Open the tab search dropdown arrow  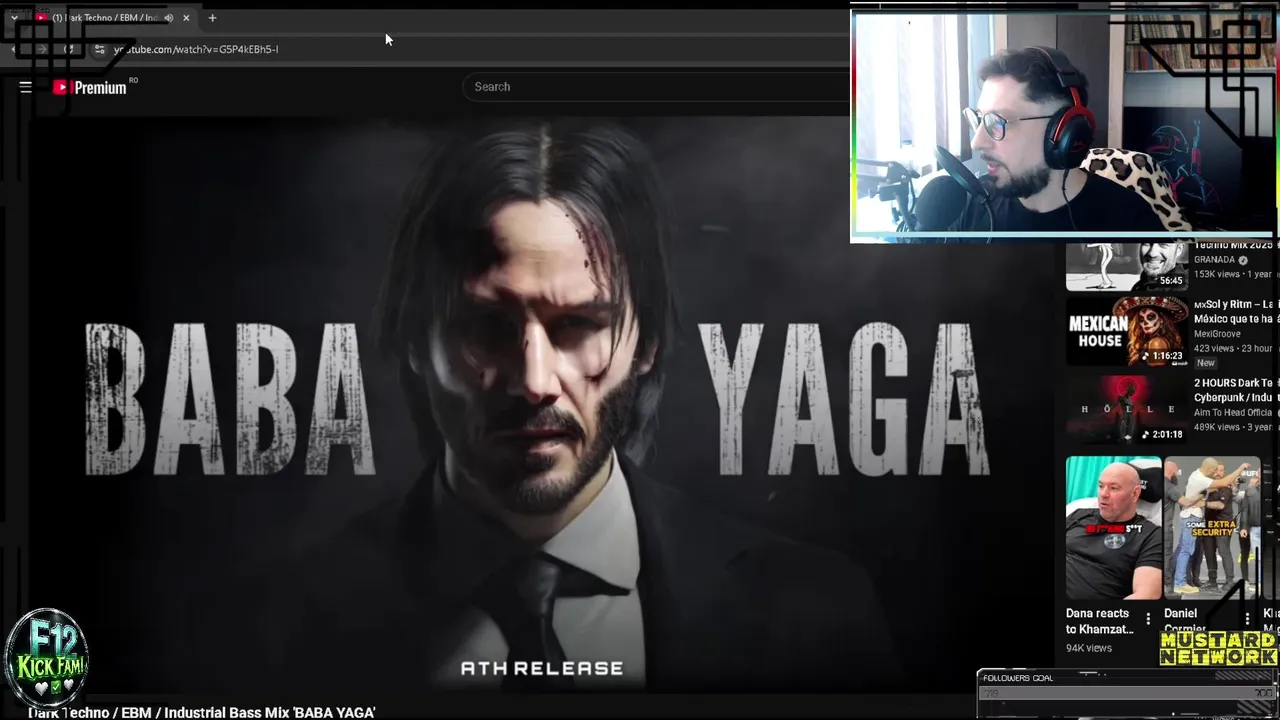point(14,18)
